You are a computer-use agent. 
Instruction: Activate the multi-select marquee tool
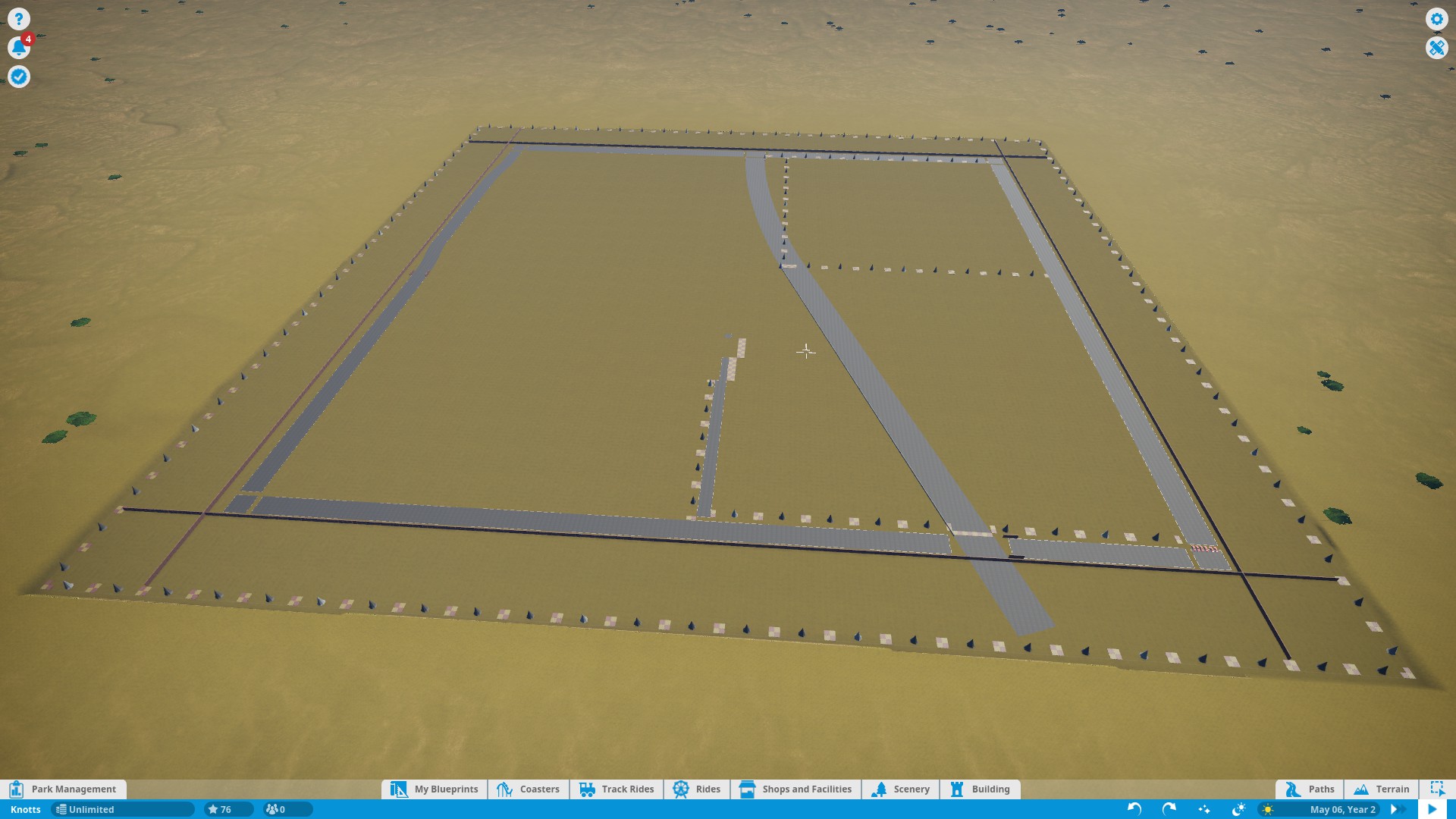click(1437, 789)
